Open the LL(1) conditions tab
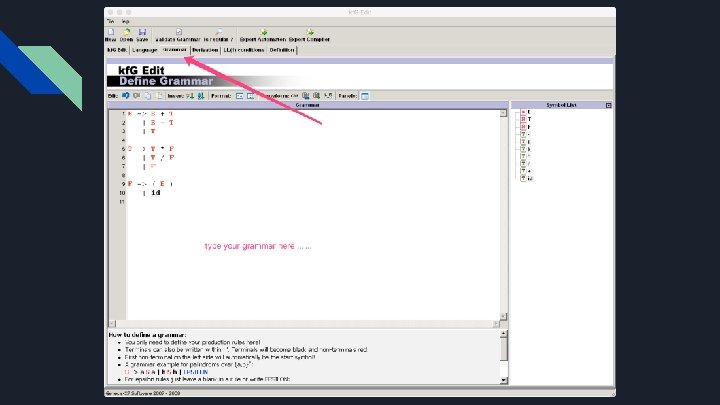This screenshot has width=720, height=405. (243, 50)
